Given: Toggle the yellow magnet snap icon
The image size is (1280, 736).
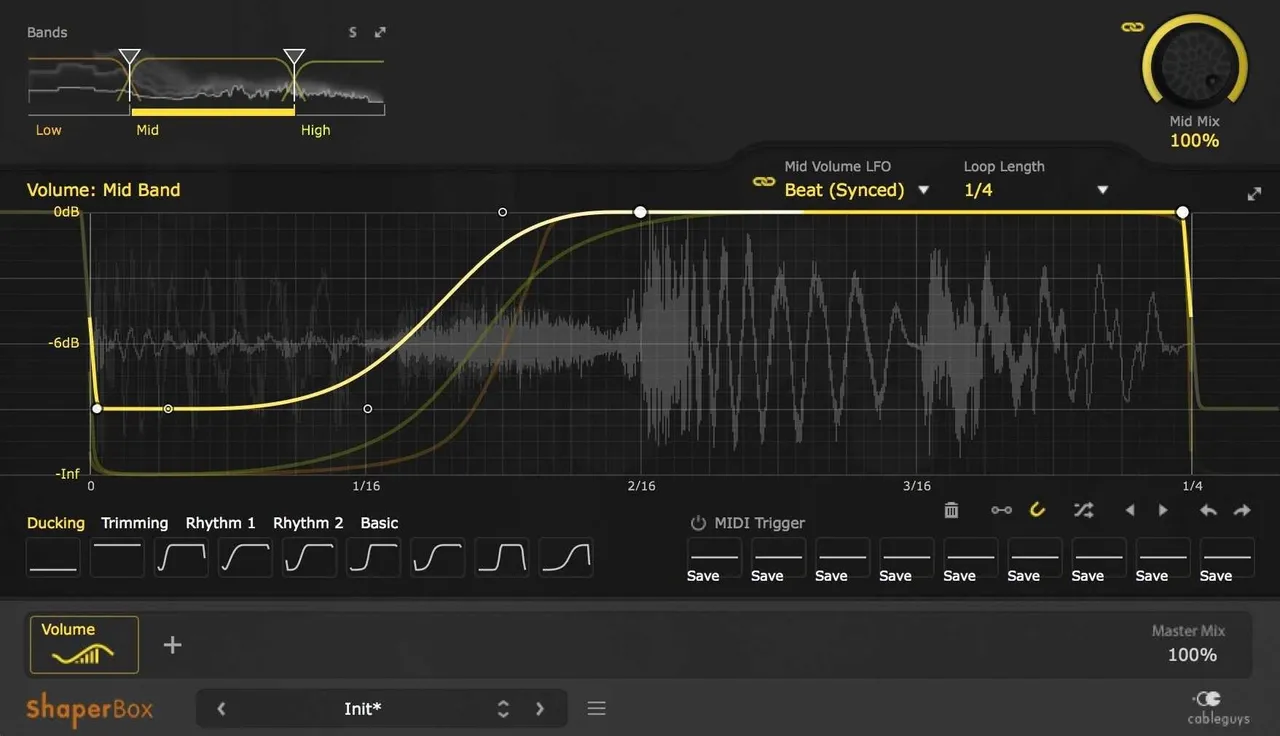Looking at the screenshot, I should click(1037, 510).
